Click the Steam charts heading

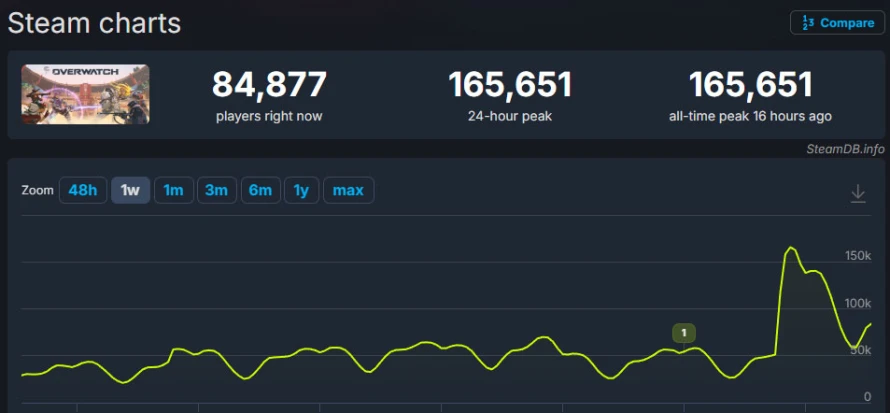click(x=94, y=23)
